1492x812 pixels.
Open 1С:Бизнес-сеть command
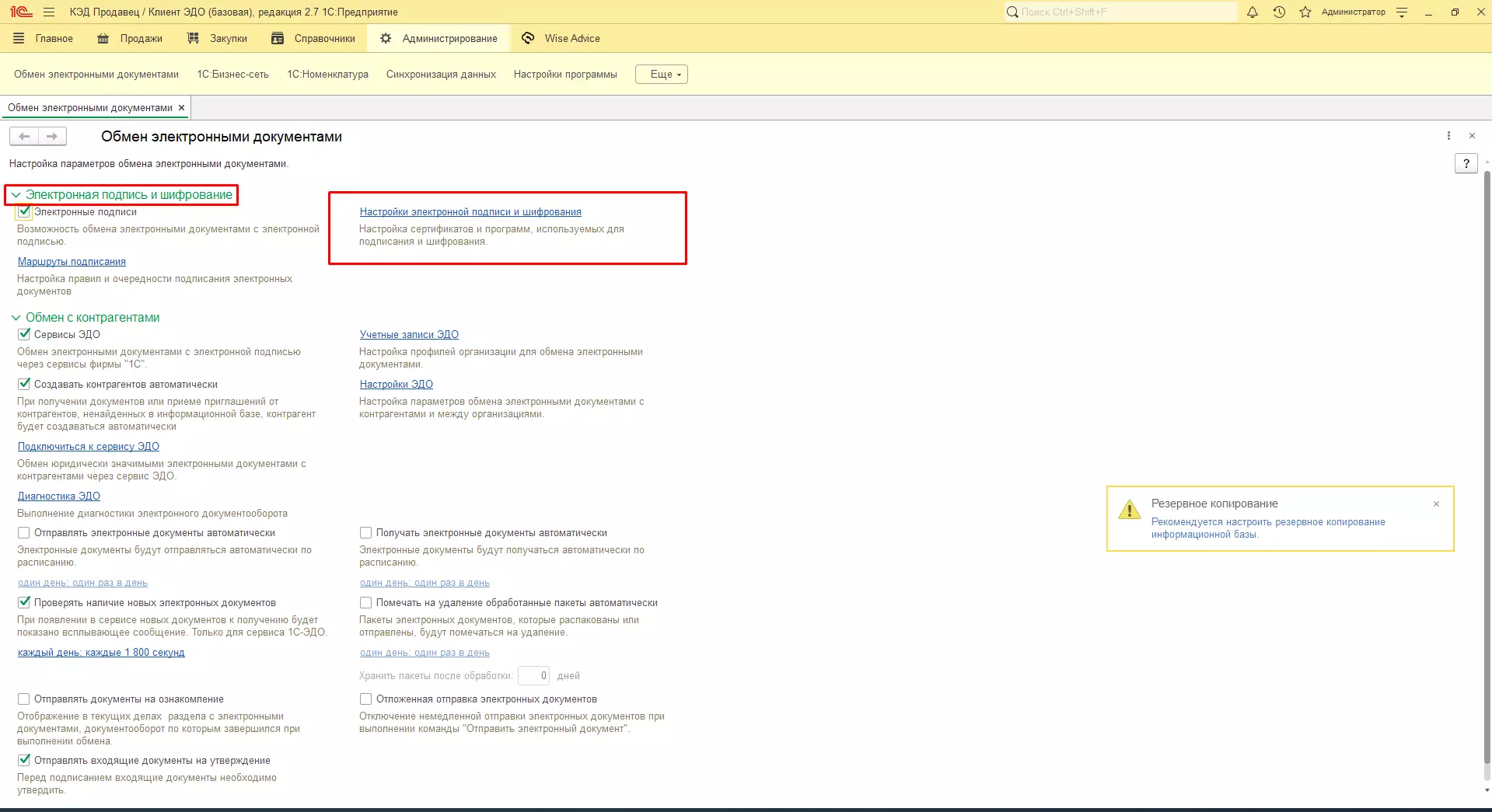233,75
